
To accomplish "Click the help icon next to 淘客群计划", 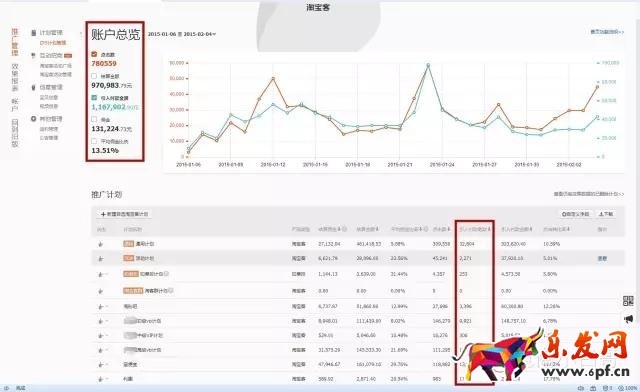I will tap(171, 291).
